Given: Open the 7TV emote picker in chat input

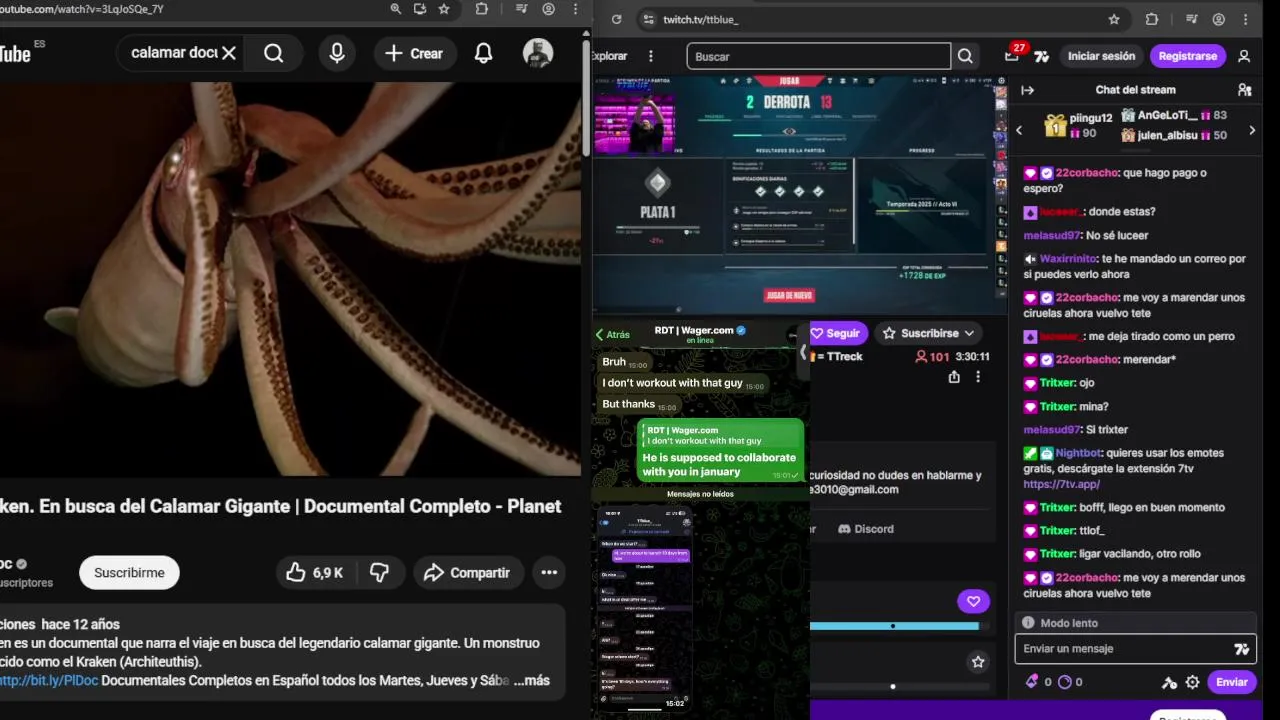Looking at the screenshot, I should coord(1241,649).
